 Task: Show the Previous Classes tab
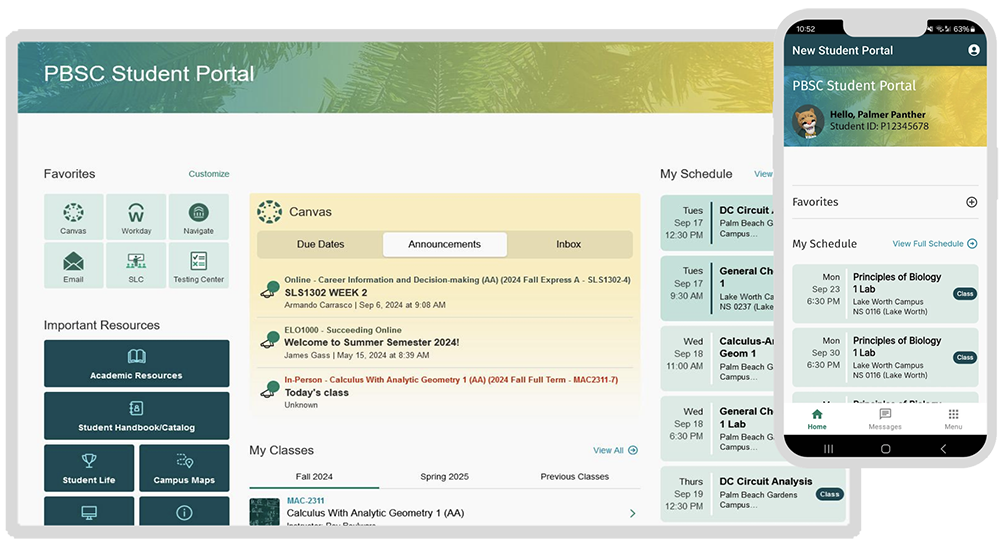[574, 477]
